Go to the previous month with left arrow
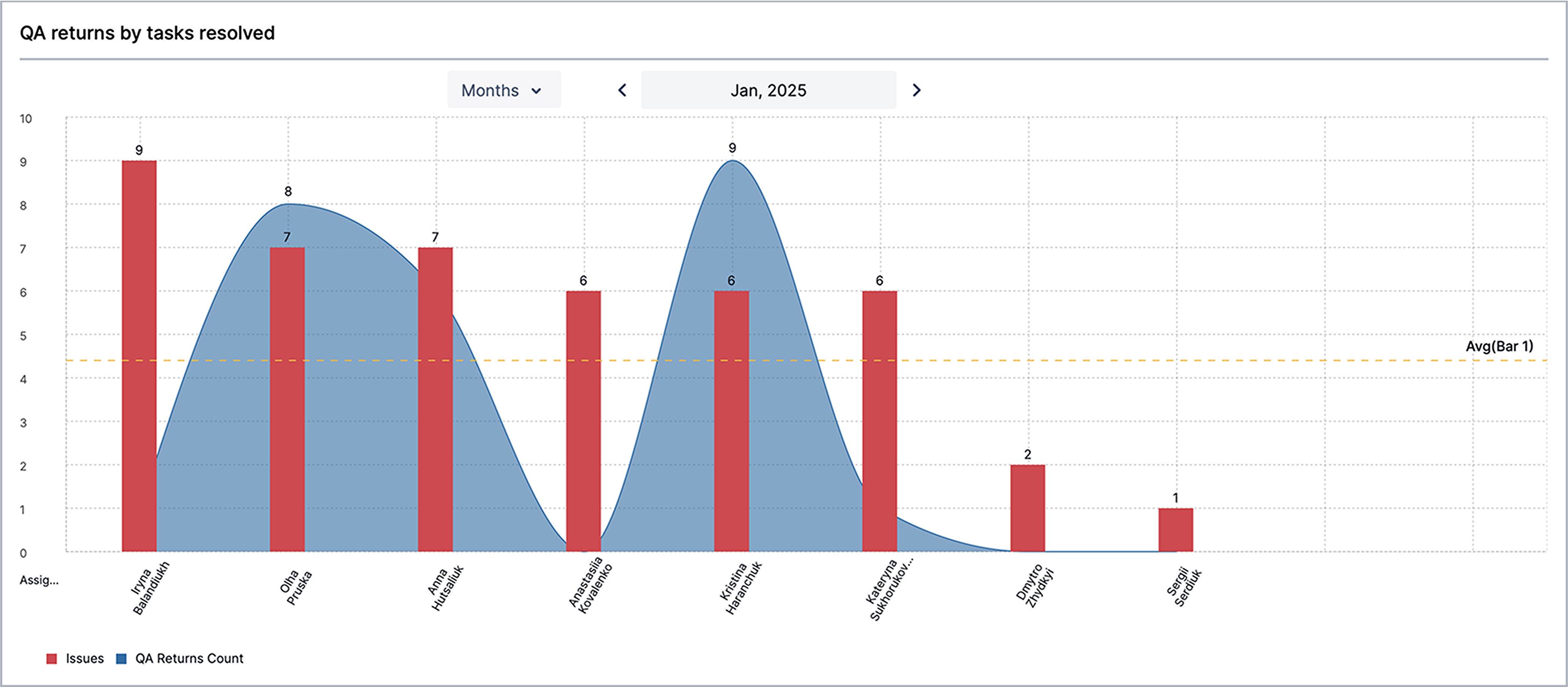Image resolution: width=1568 pixels, height=687 pixels. tap(622, 91)
